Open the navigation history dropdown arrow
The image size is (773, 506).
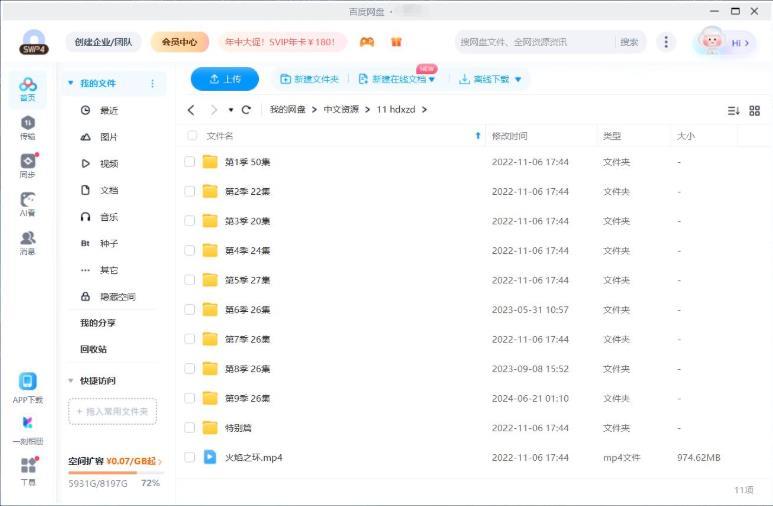pyautogui.click(x=231, y=110)
